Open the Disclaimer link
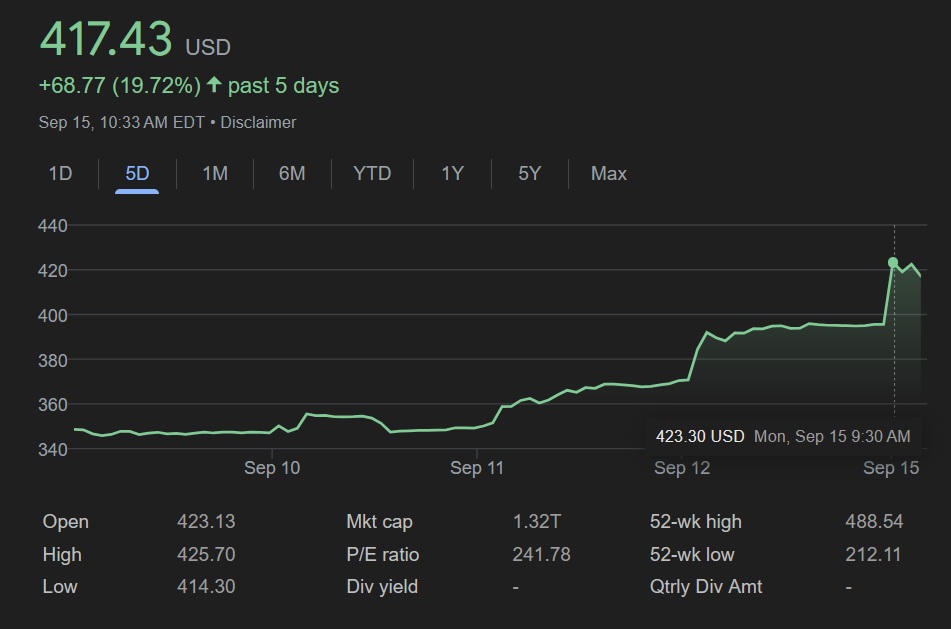Image resolution: width=951 pixels, height=629 pixels. pos(258,122)
